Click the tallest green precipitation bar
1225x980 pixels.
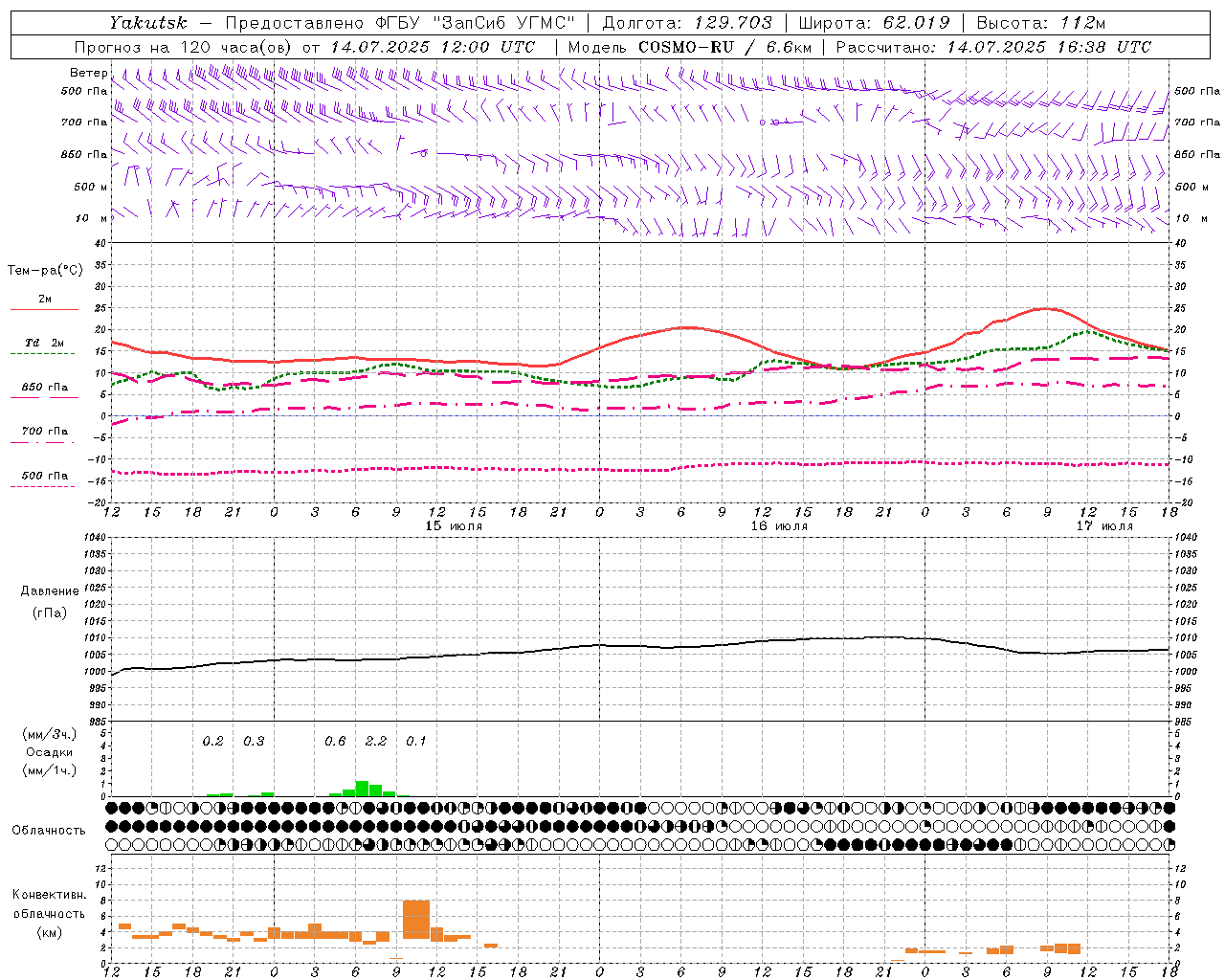click(x=362, y=789)
